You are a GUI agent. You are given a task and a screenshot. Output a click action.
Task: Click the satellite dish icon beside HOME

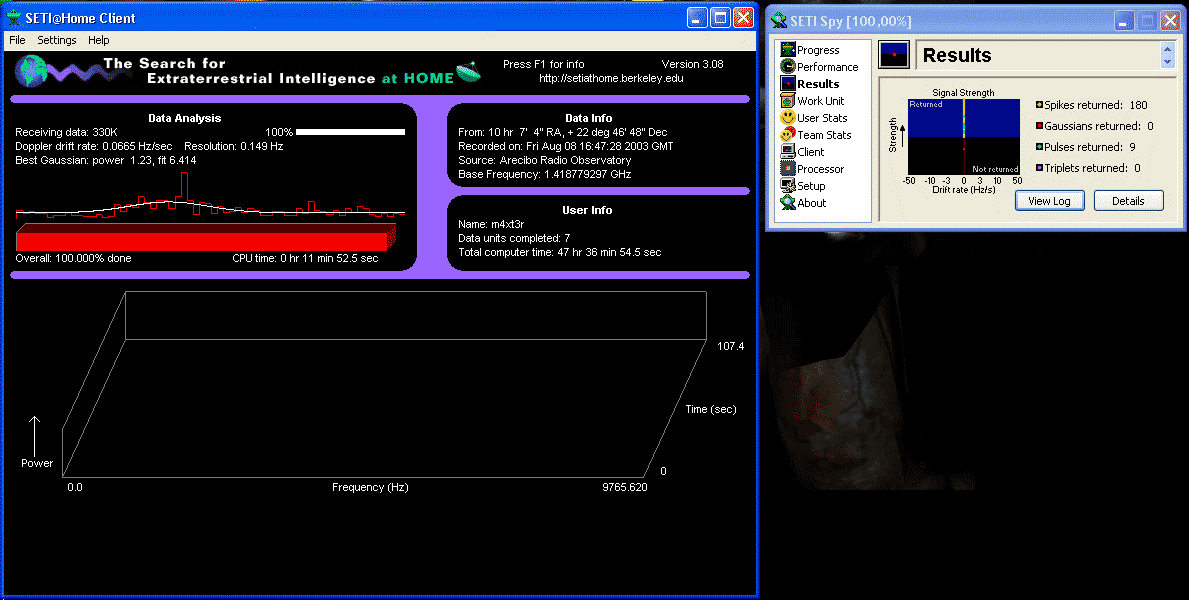pos(469,71)
